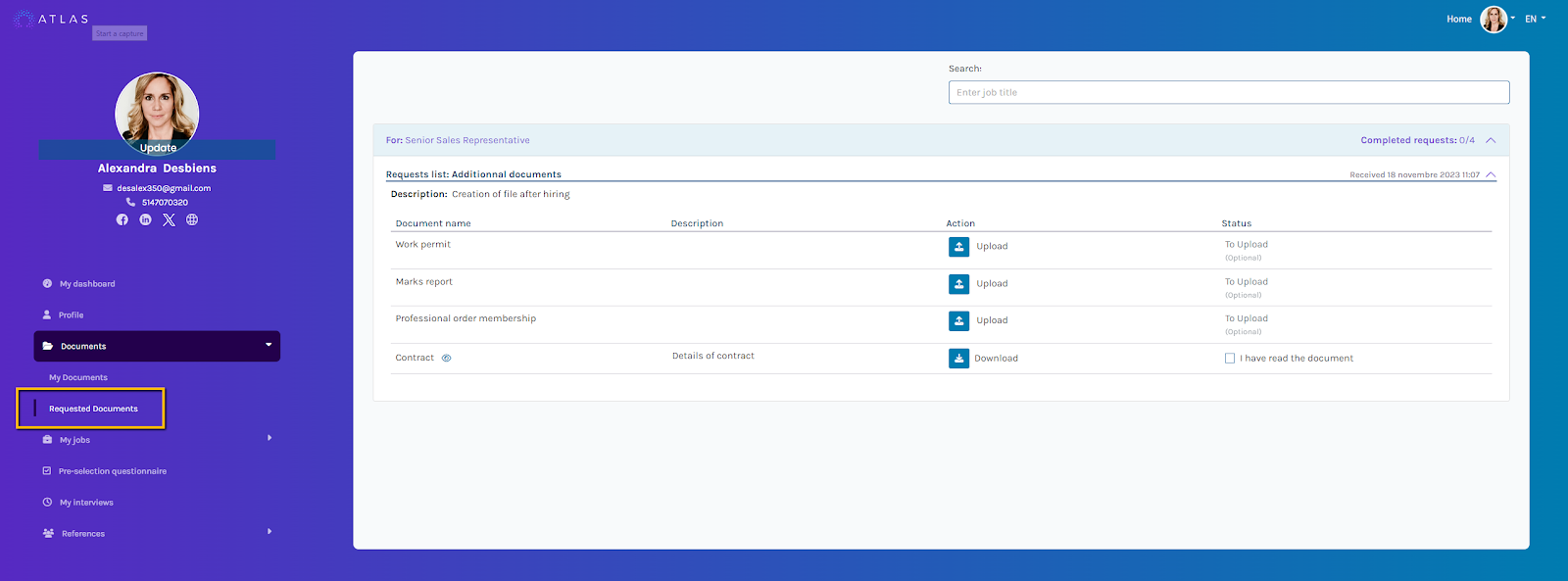Open the user avatar dropdown in header

[1497, 19]
